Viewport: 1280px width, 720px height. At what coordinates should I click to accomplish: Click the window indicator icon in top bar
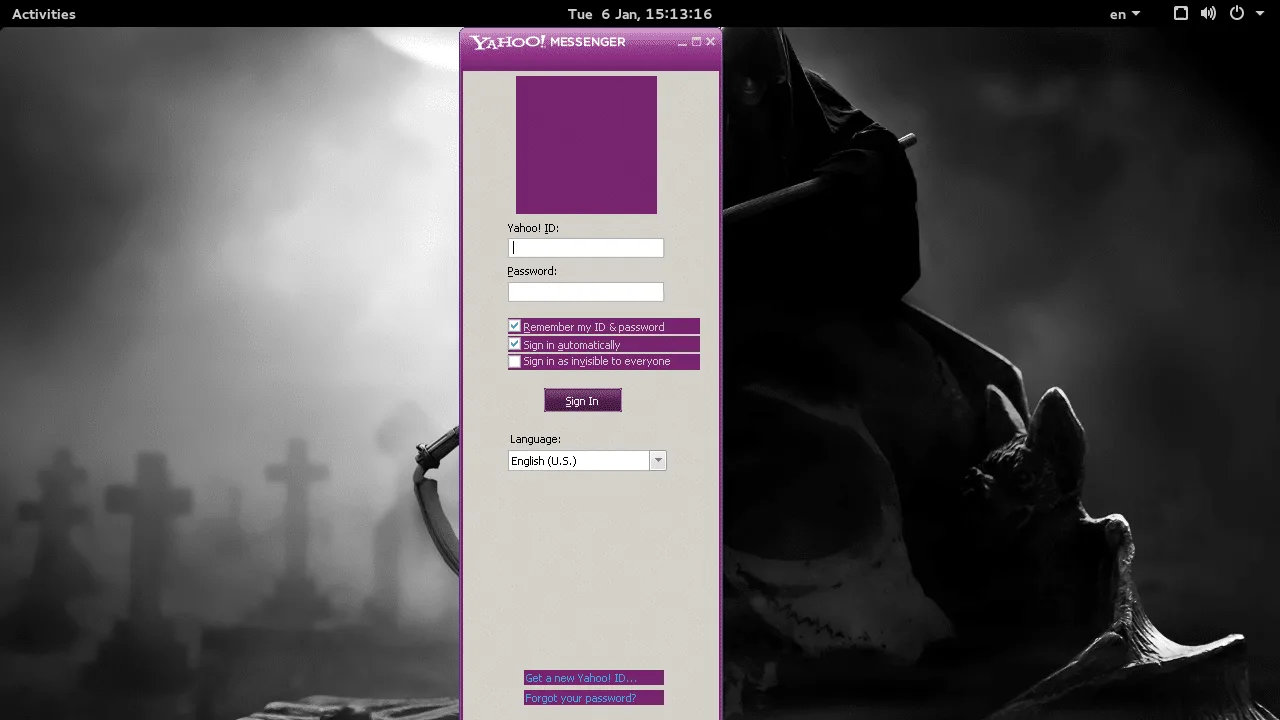pyautogui.click(x=1181, y=14)
